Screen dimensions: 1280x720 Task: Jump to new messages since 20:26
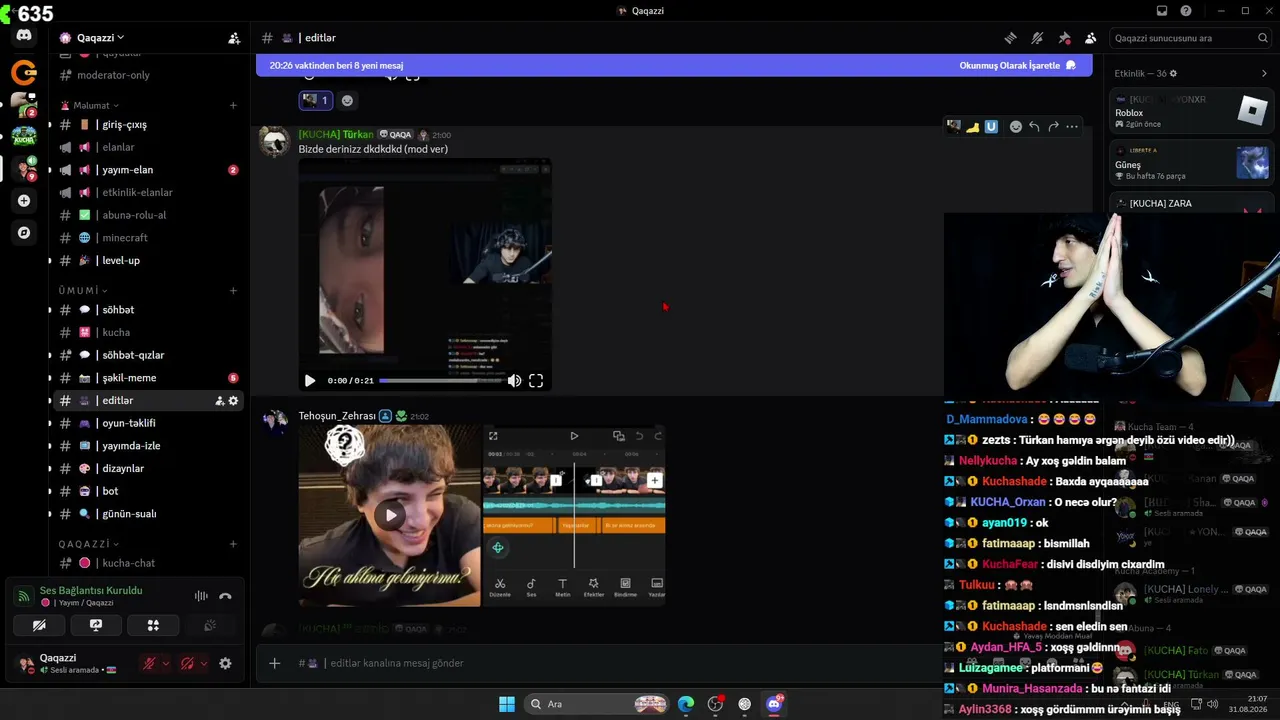[x=336, y=66]
